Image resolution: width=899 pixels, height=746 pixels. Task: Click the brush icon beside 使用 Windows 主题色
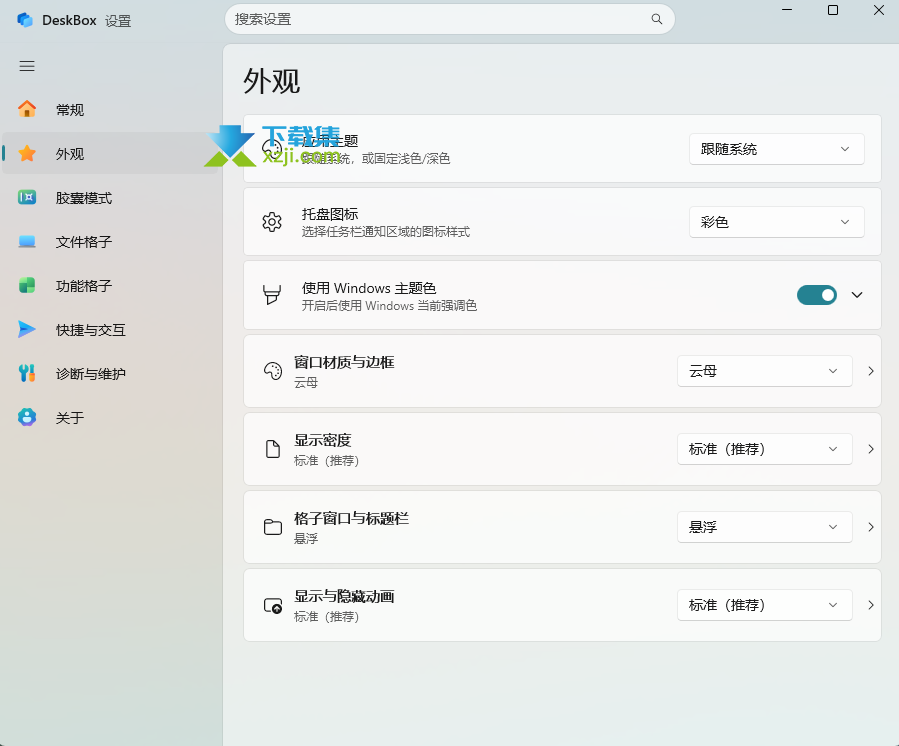[x=272, y=295]
